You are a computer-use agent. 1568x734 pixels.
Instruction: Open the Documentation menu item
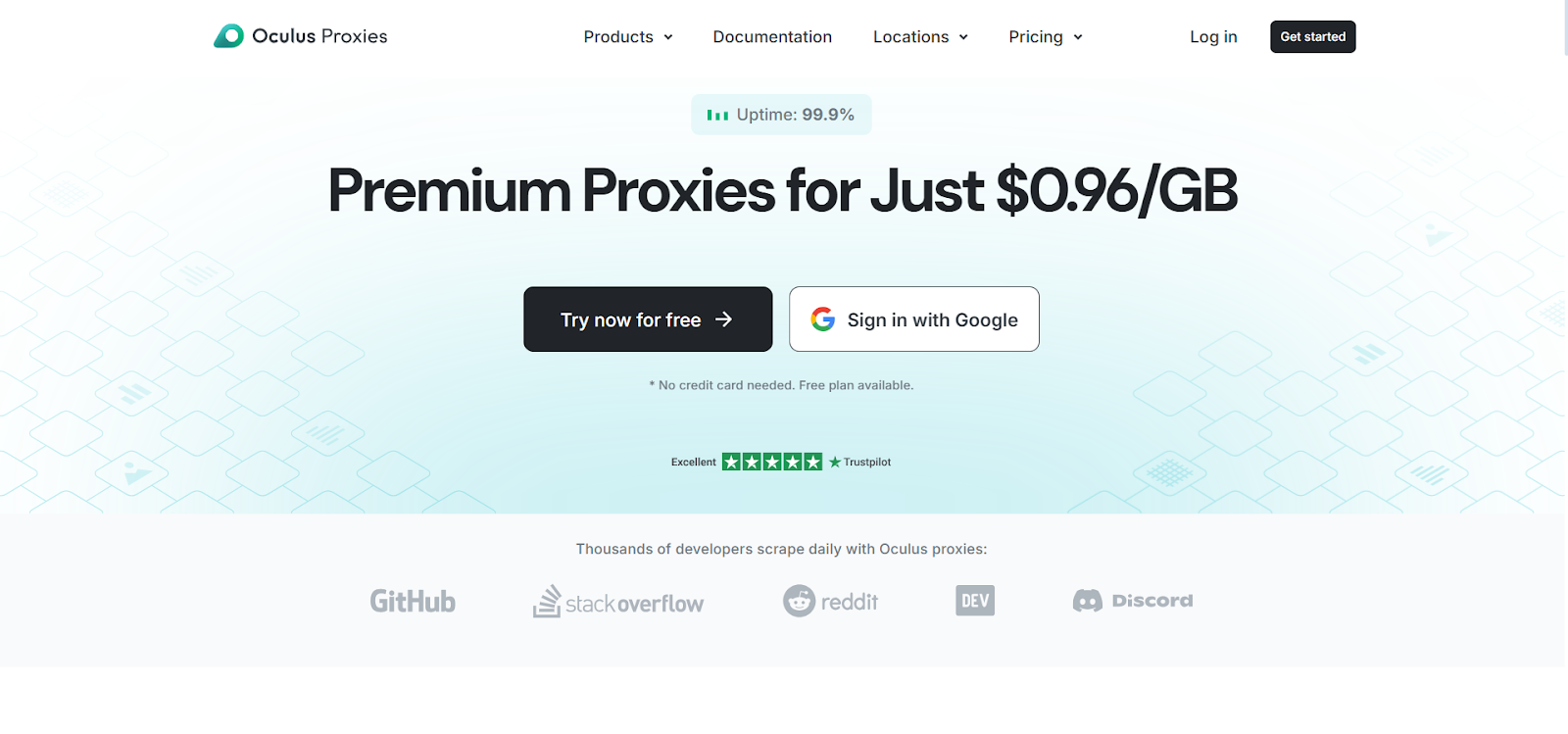click(772, 37)
